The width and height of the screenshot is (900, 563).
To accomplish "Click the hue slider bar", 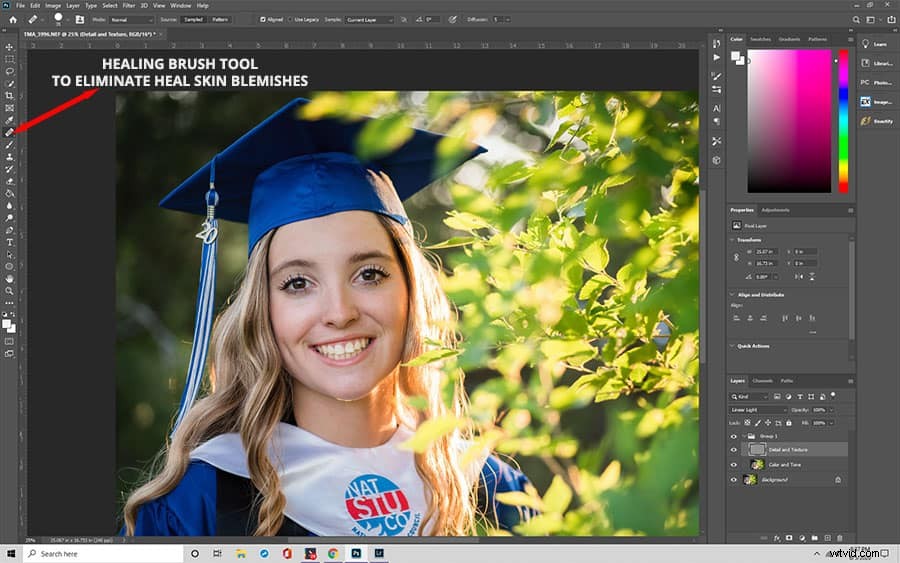I will [843, 121].
